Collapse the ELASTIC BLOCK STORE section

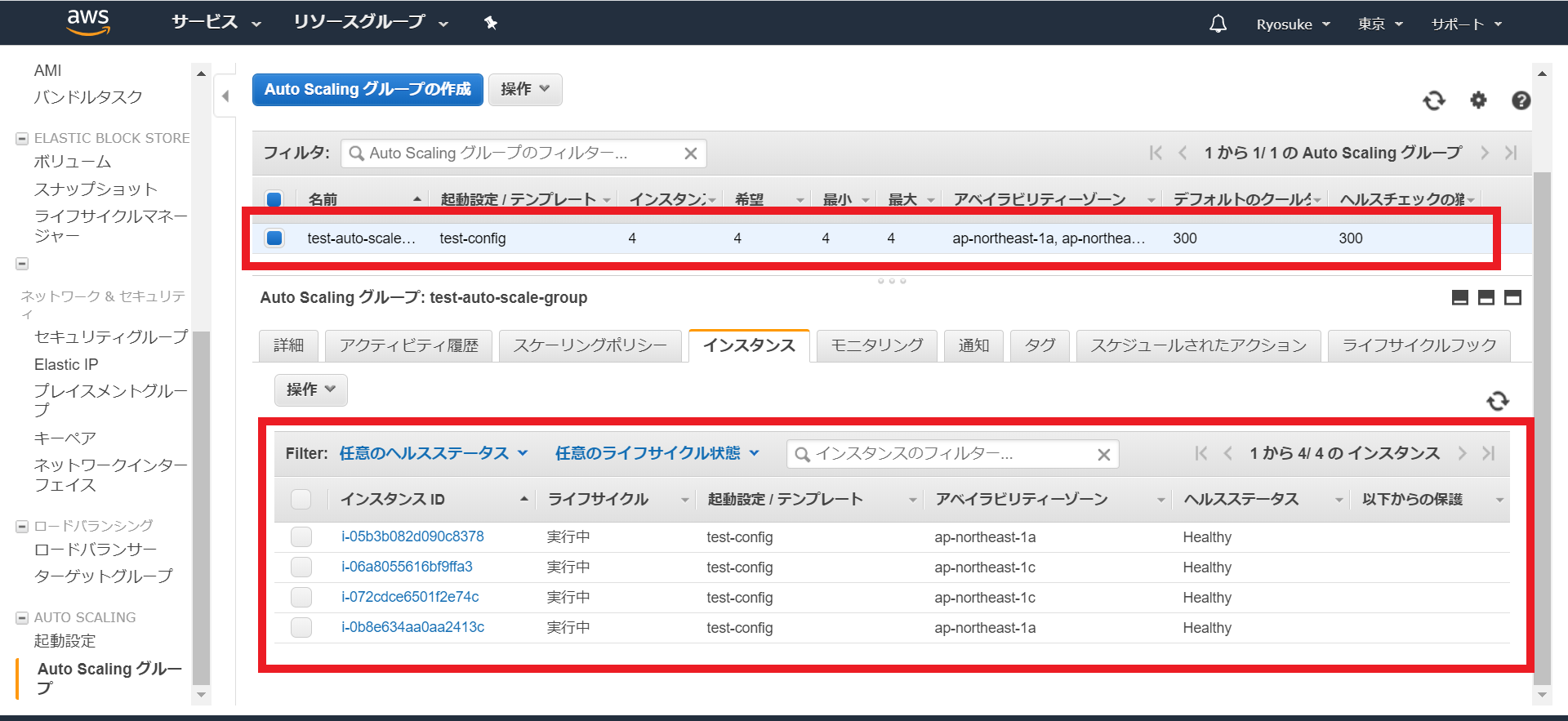[x=22, y=139]
